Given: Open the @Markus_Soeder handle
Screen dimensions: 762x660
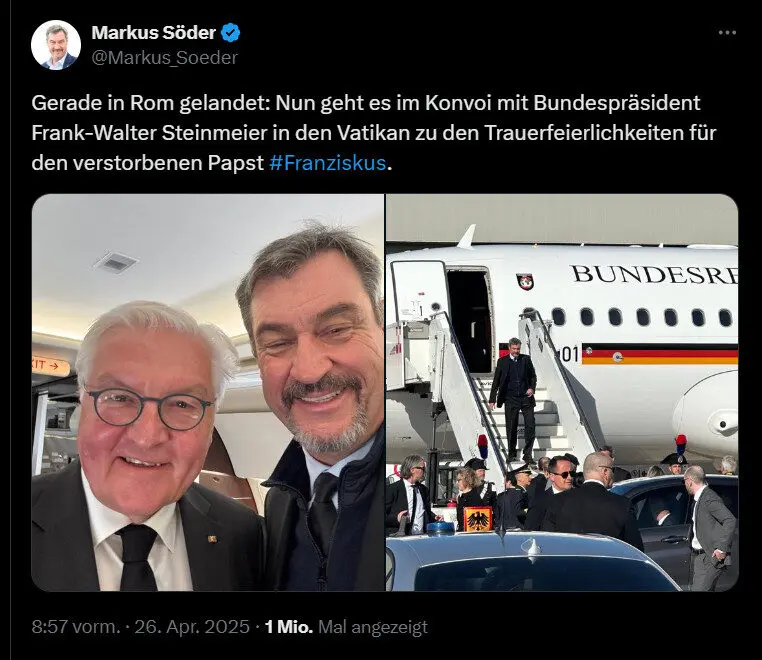Looking at the screenshot, I should (165, 58).
